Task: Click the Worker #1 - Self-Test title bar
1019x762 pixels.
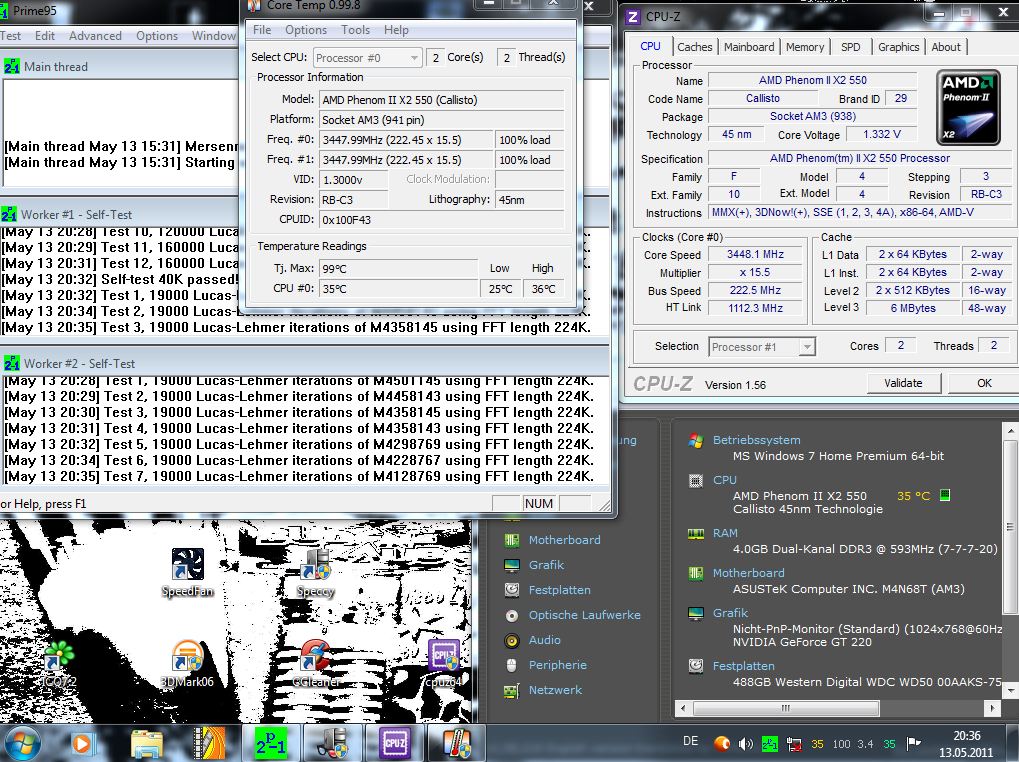Action: pyautogui.click(x=120, y=214)
